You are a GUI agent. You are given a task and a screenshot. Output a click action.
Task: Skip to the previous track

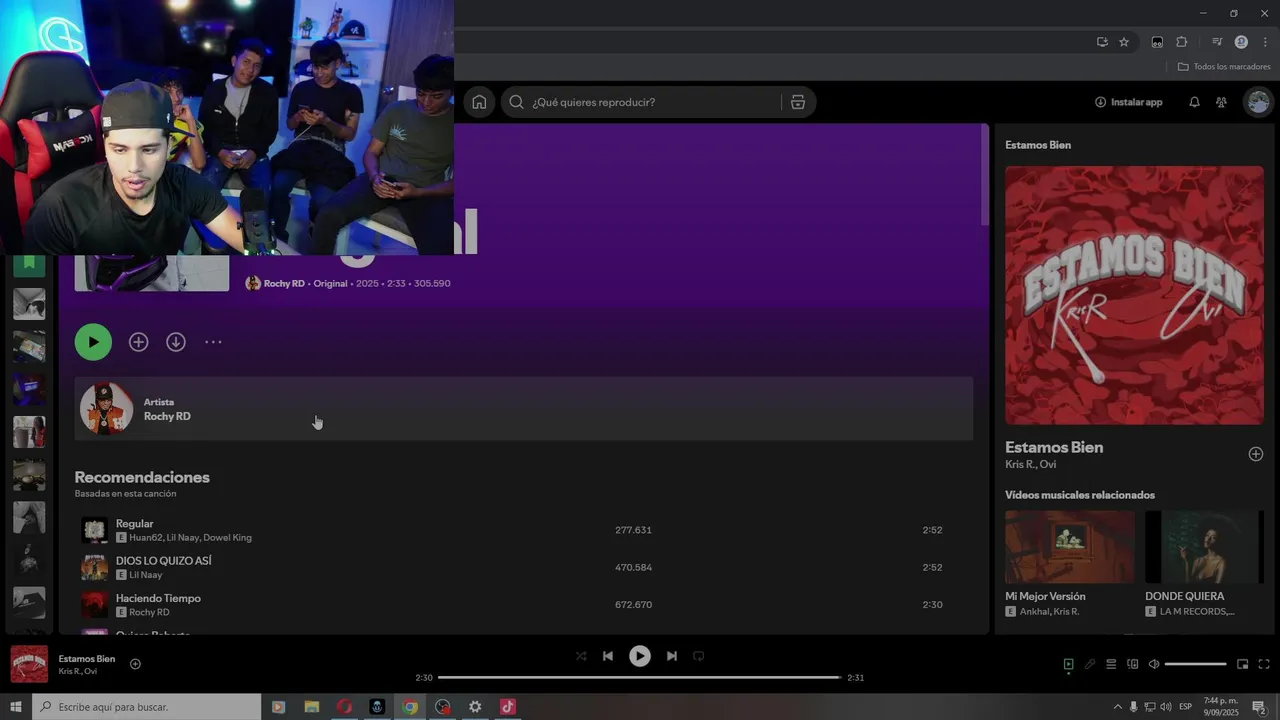tap(608, 656)
